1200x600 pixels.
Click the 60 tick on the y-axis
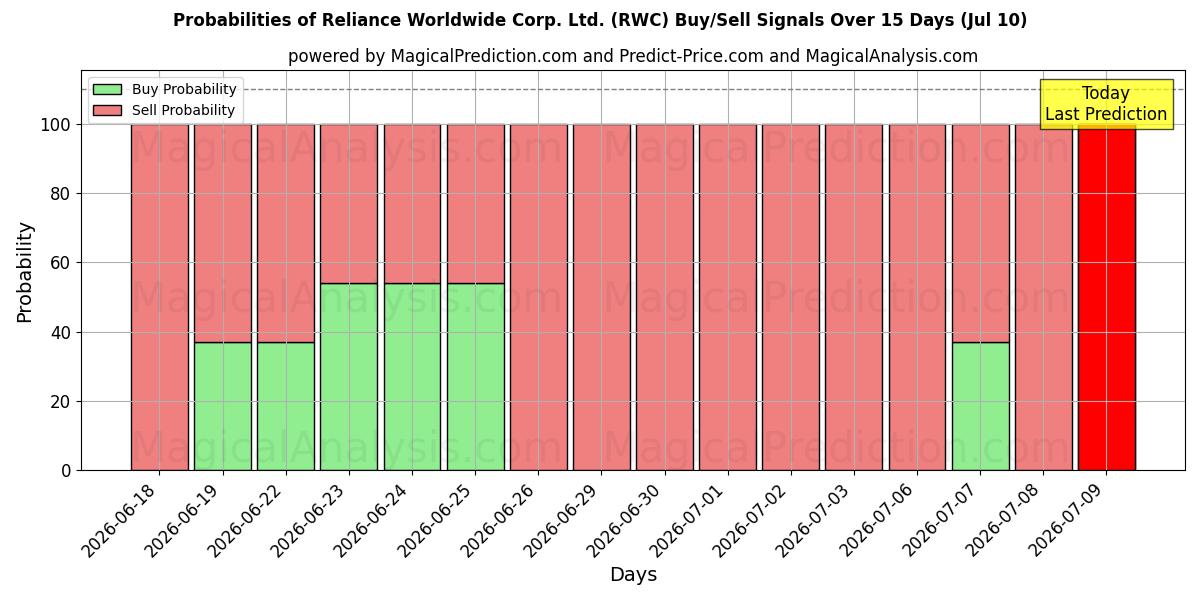point(61,263)
